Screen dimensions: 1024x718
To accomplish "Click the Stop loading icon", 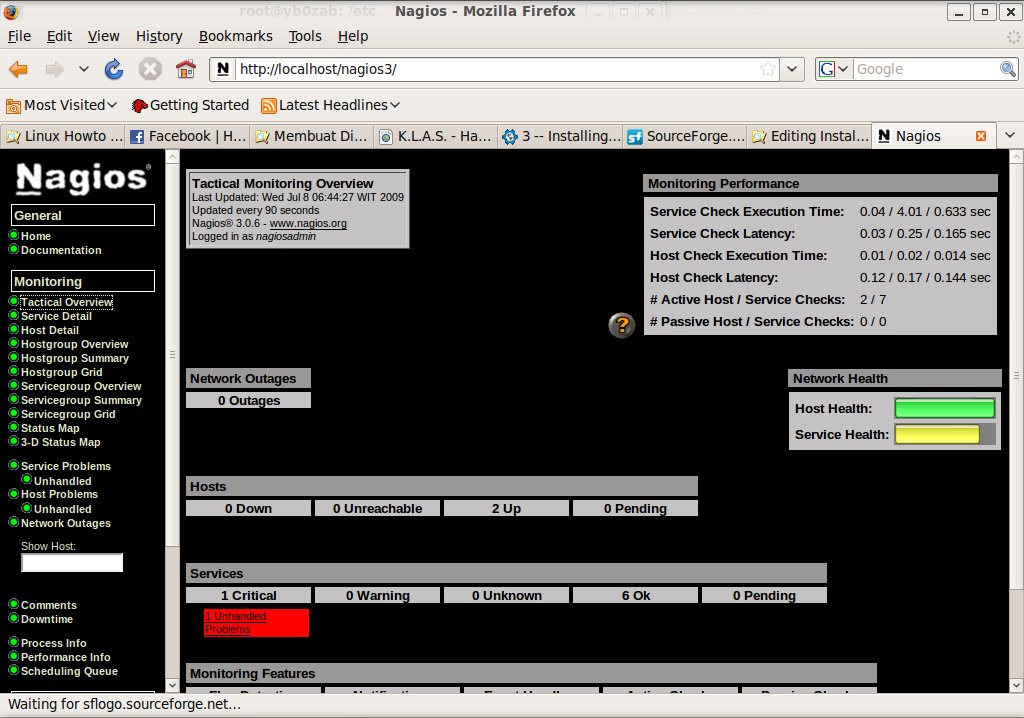I will point(150,69).
